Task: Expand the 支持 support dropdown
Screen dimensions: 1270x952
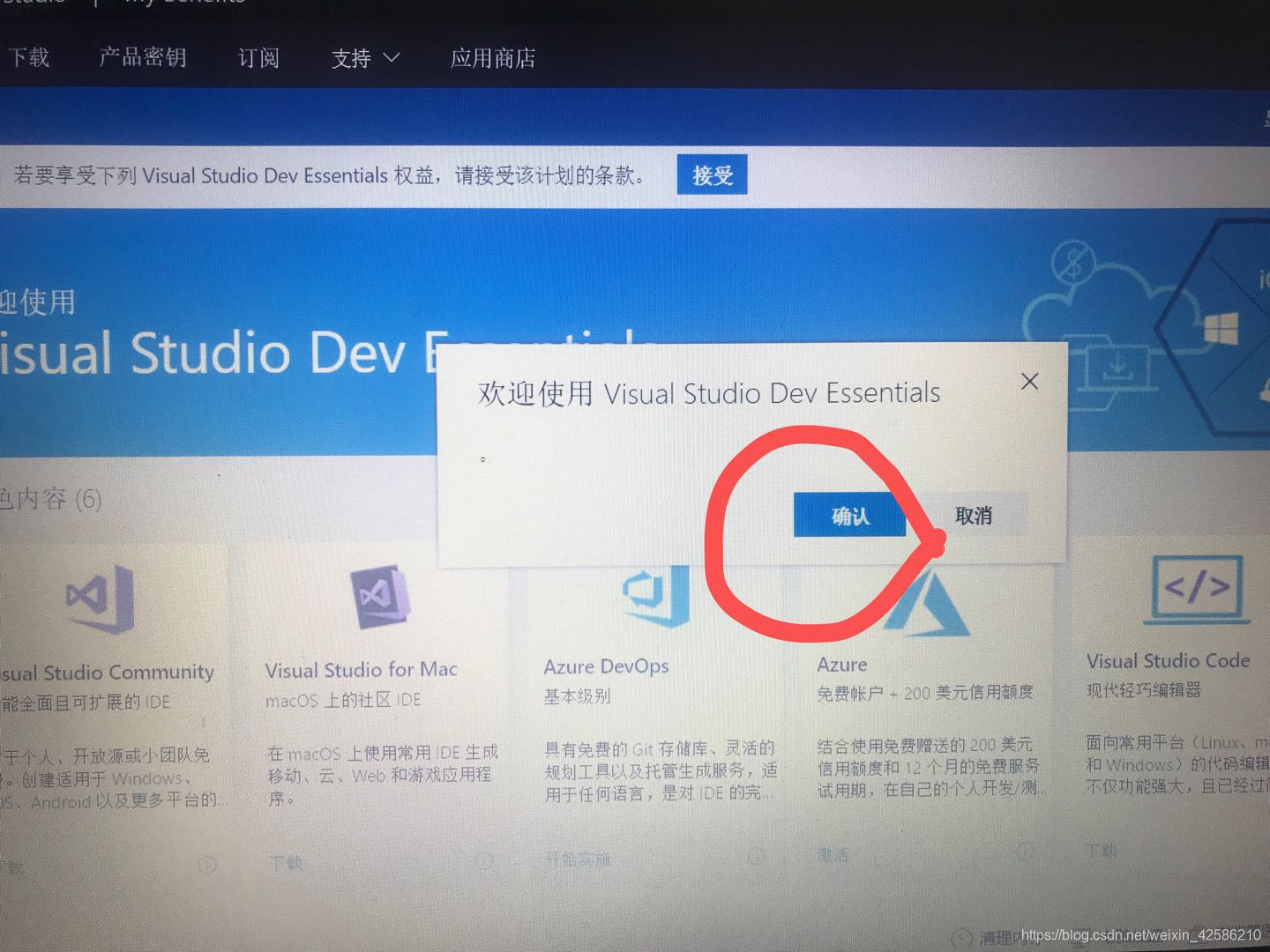Action: pyautogui.click(x=365, y=58)
